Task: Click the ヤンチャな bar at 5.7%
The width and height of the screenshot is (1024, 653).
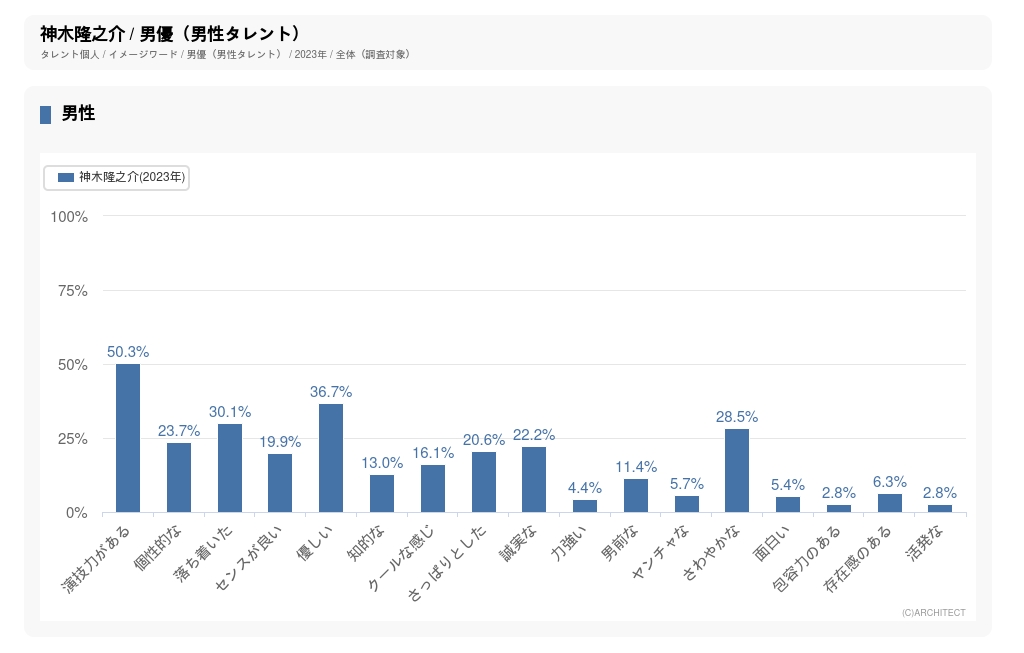Action: tap(687, 504)
